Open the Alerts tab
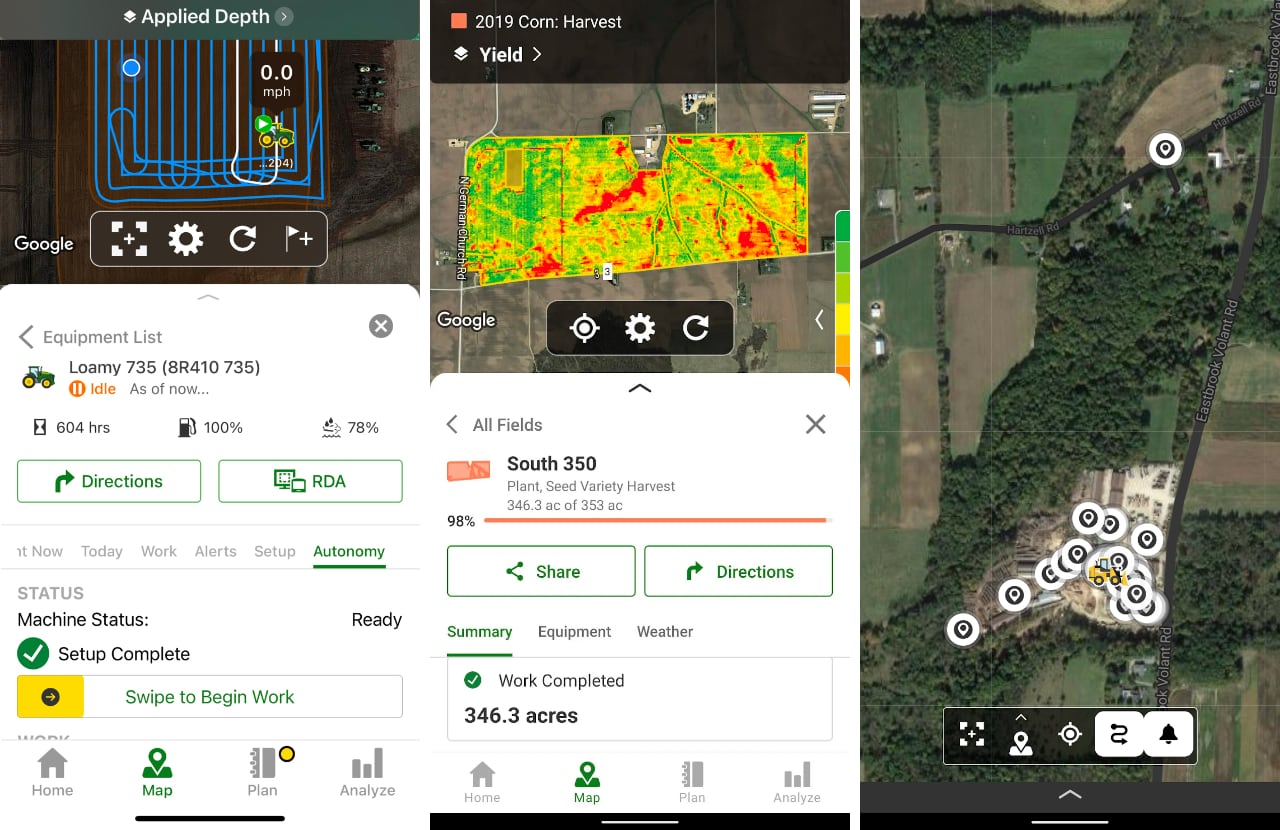This screenshot has height=830, width=1280. [216, 551]
